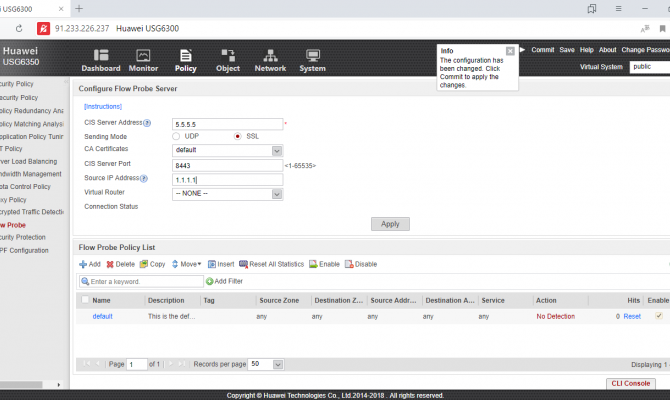Screen dimensions: 670x400
Task: Delete the selected flow probe policy
Action: pos(120,264)
